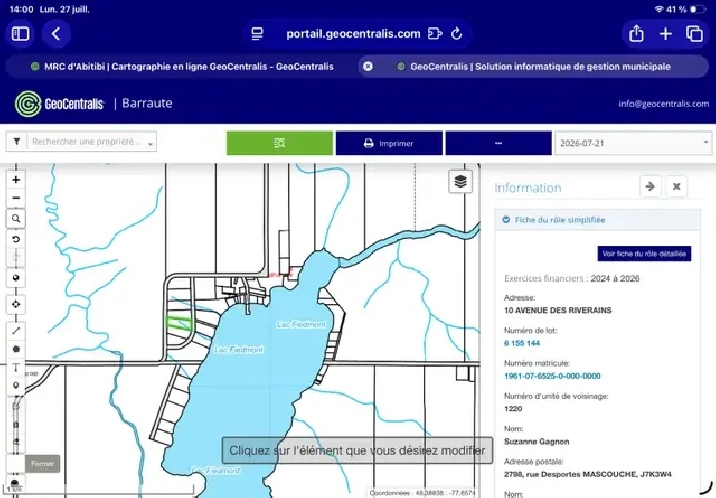Screen dimensions: 716x498
Task: Select the magnifier zoom-to-area tool
Action: 16,219
